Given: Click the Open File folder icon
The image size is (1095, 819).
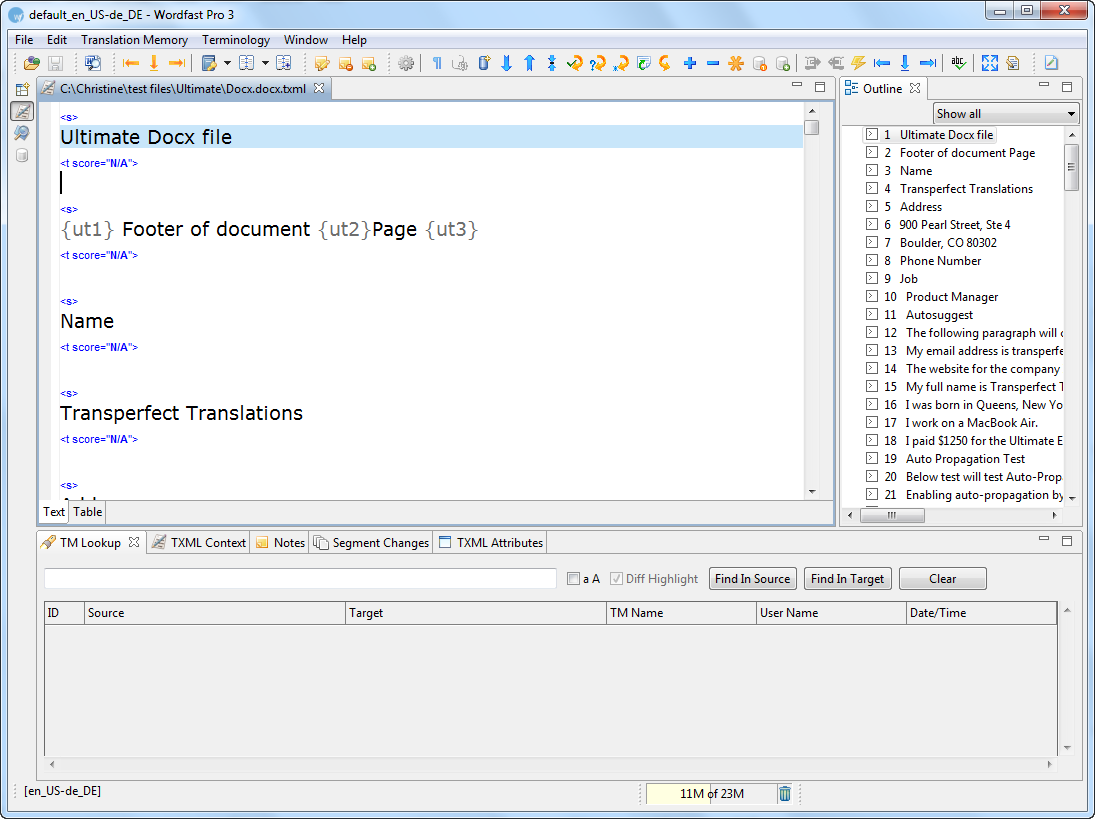Looking at the screenshot, I should pyautogui.click(x=31, y=64).
